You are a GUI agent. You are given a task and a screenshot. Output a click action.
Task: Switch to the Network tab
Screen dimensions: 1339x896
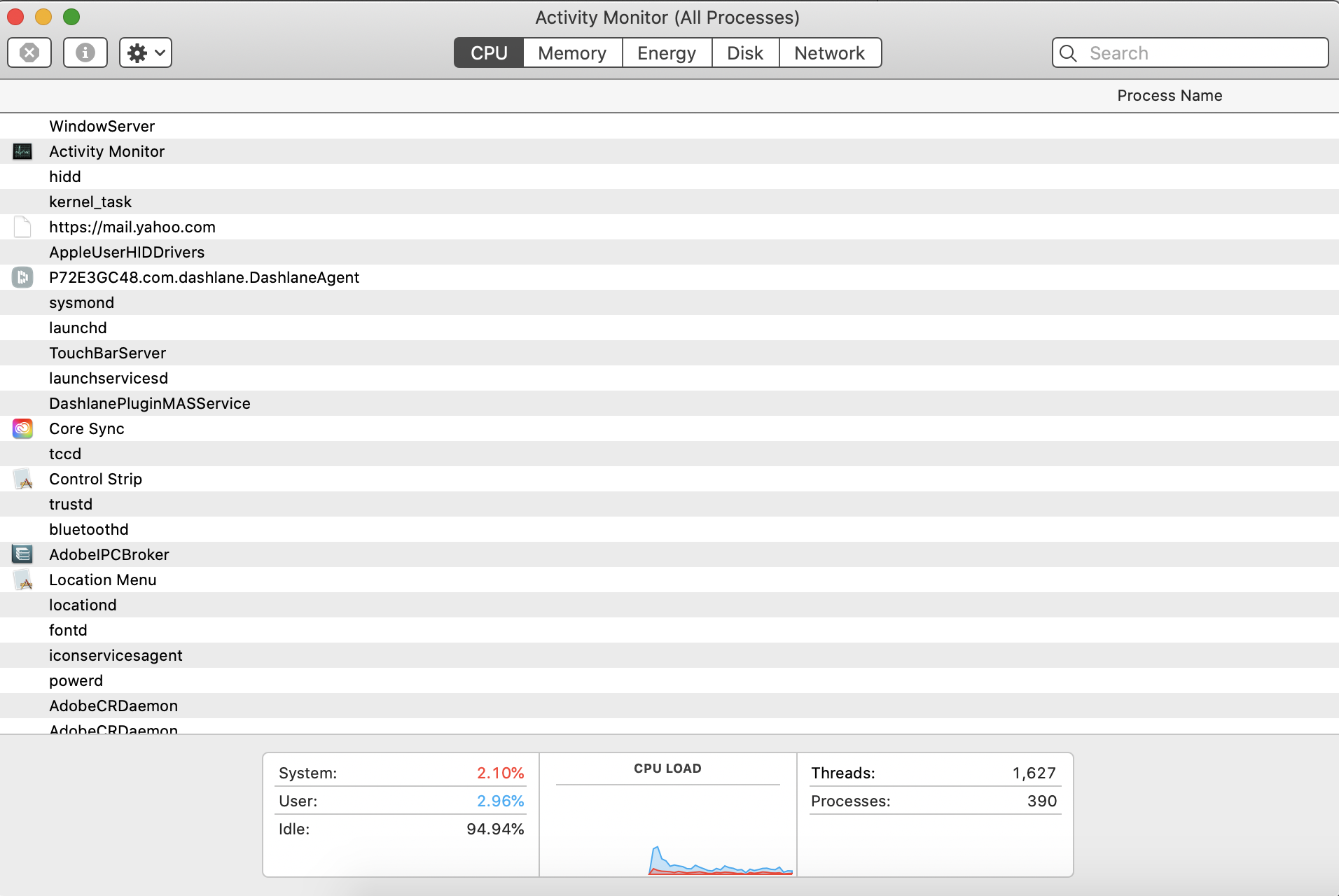(830, 52)
